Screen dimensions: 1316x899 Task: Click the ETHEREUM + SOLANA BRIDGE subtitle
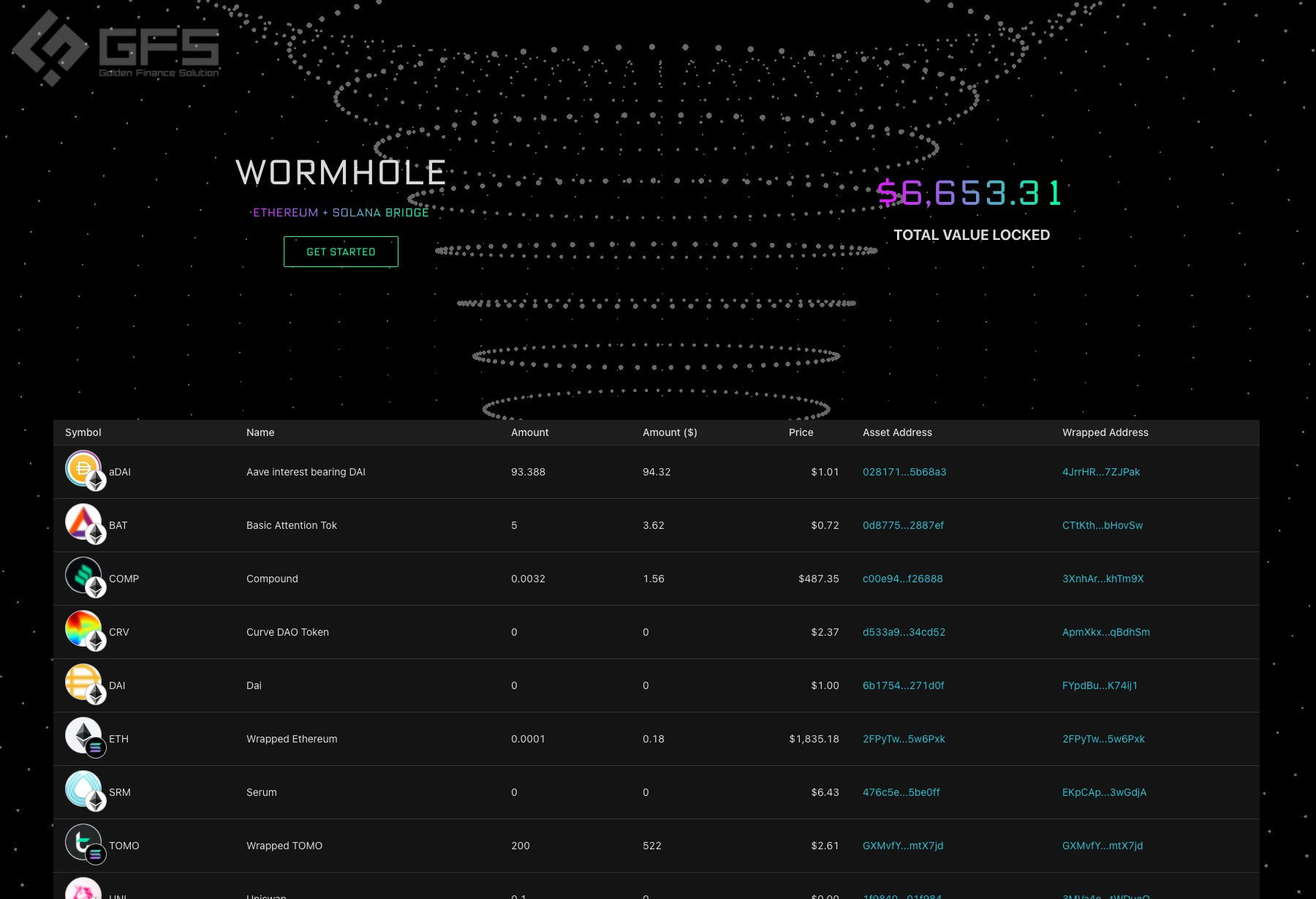[341, 212]
